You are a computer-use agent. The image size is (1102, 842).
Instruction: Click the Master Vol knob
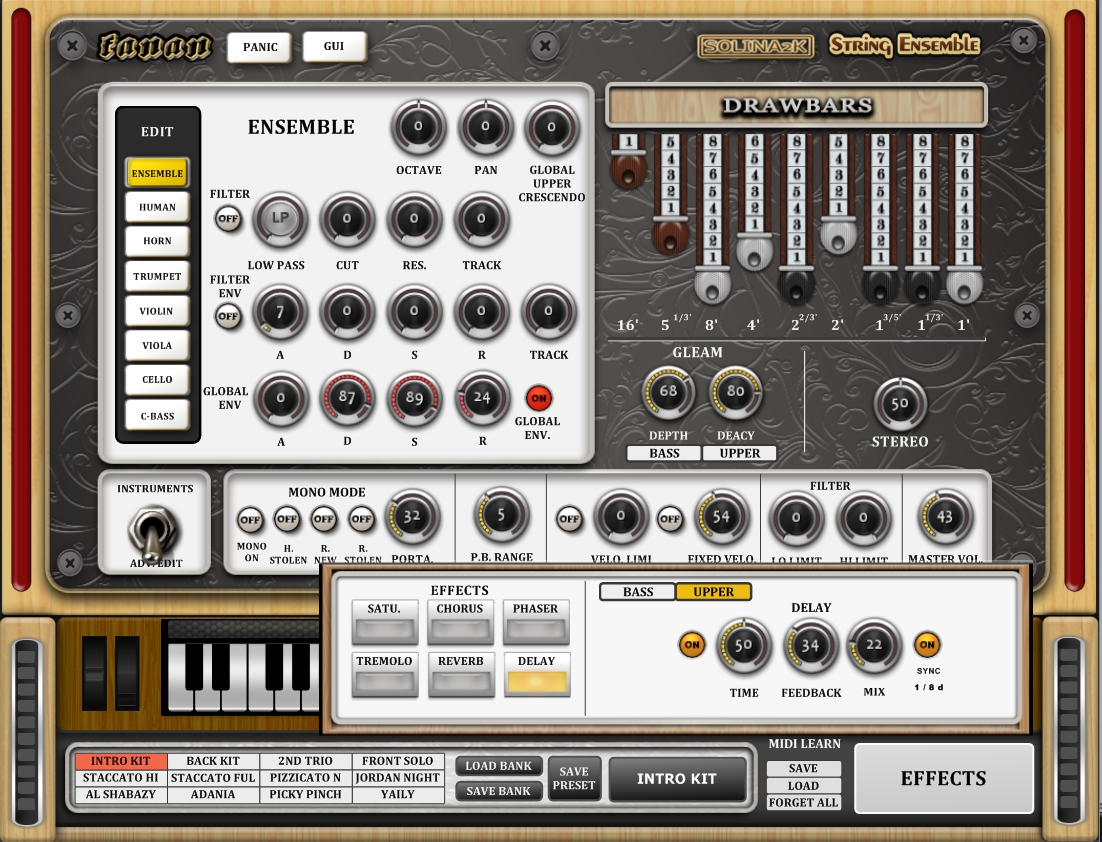tap(944, 517)
